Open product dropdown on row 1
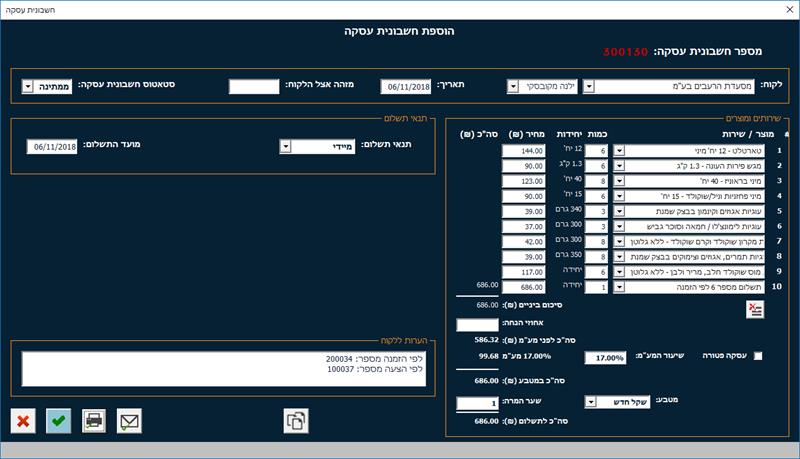 click(x=619, y=151)
